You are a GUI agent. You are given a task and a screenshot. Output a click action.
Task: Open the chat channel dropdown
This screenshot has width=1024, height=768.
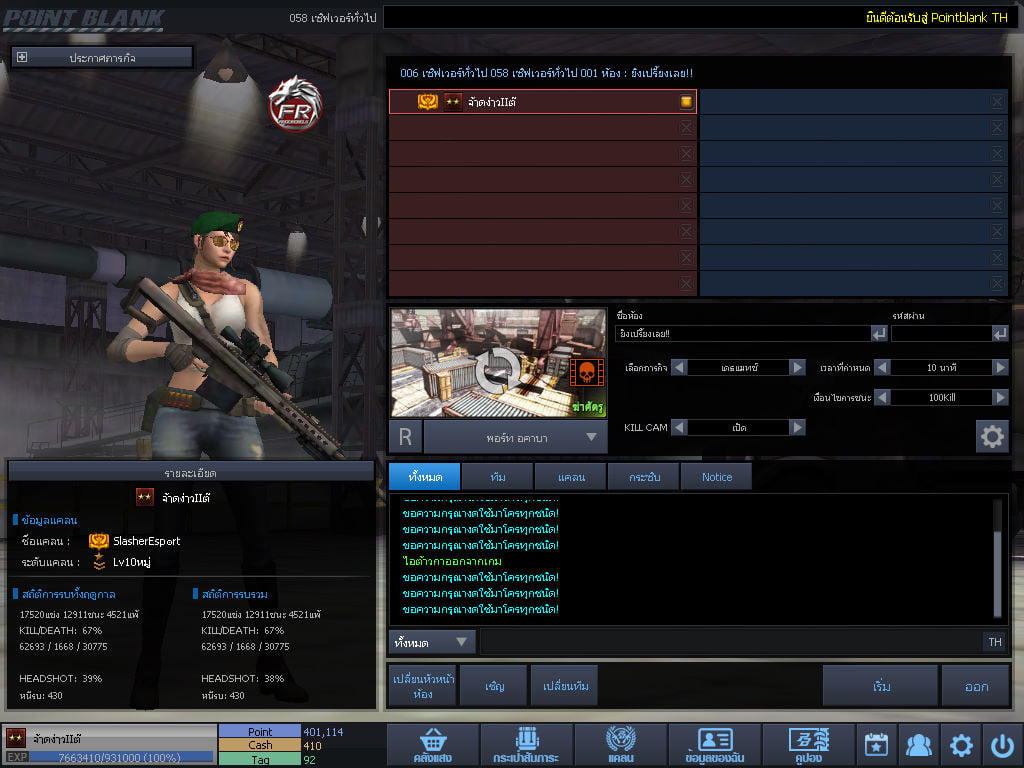coord(462,642)
